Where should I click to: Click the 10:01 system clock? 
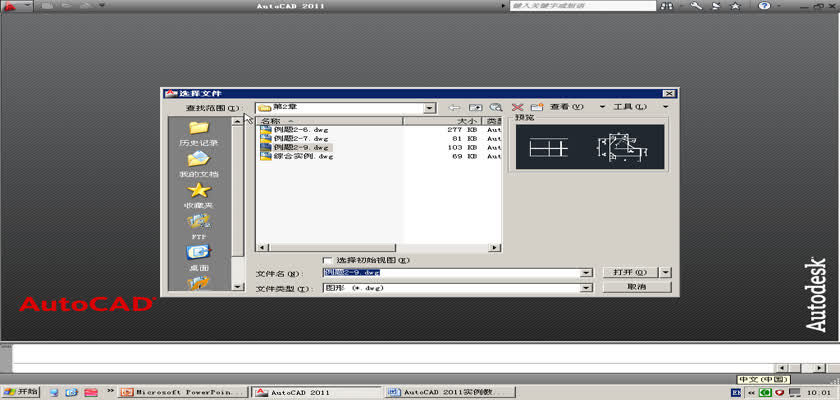pyautogui.click(x=819, y=393)
